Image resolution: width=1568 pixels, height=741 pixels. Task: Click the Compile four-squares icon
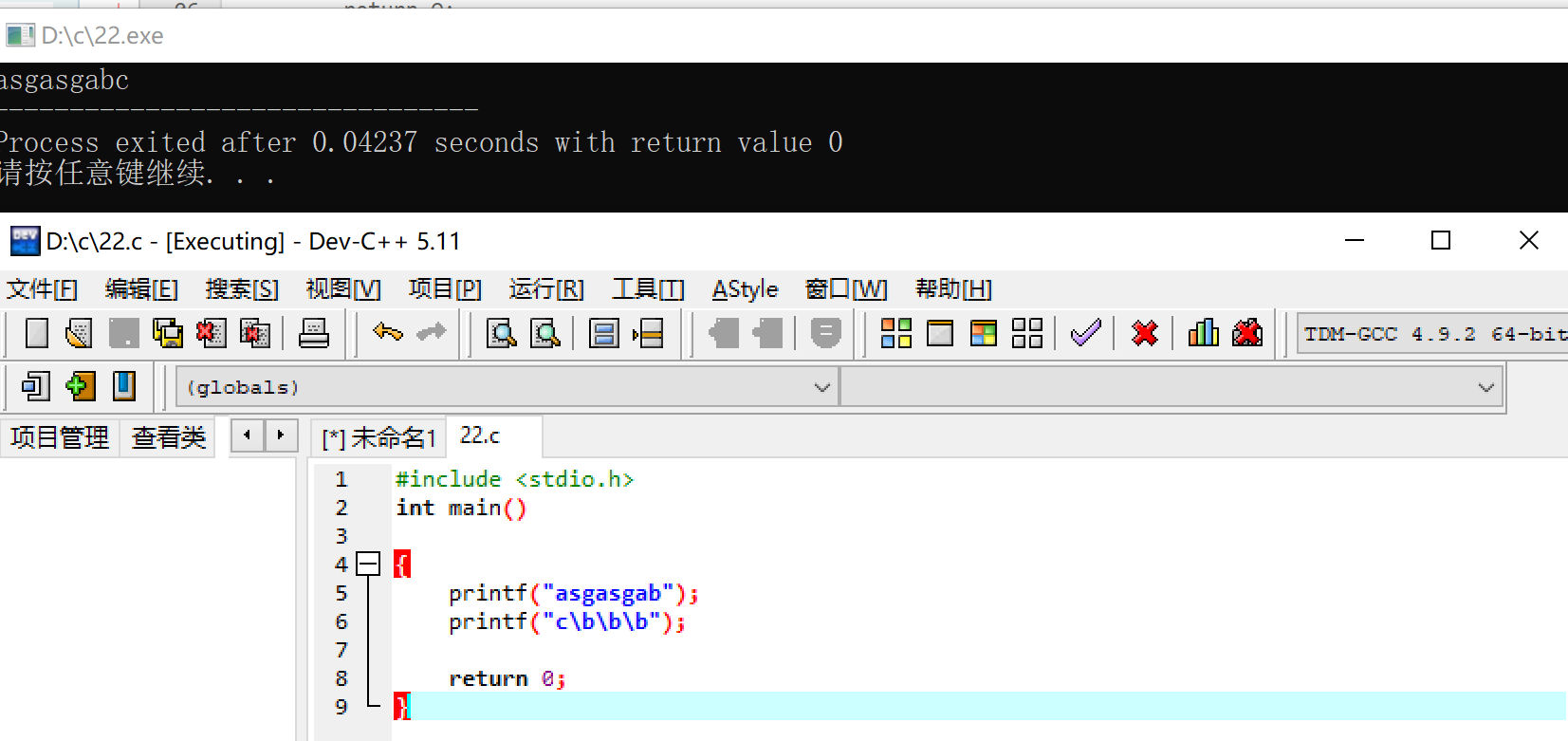pos(896,333)
